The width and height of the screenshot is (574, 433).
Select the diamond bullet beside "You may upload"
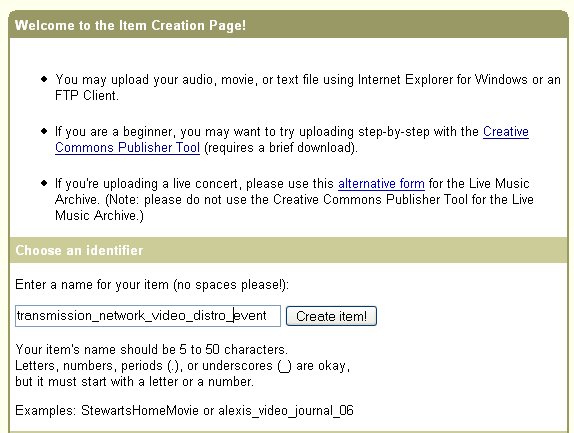pyautogui.click(x=44, y=79)
